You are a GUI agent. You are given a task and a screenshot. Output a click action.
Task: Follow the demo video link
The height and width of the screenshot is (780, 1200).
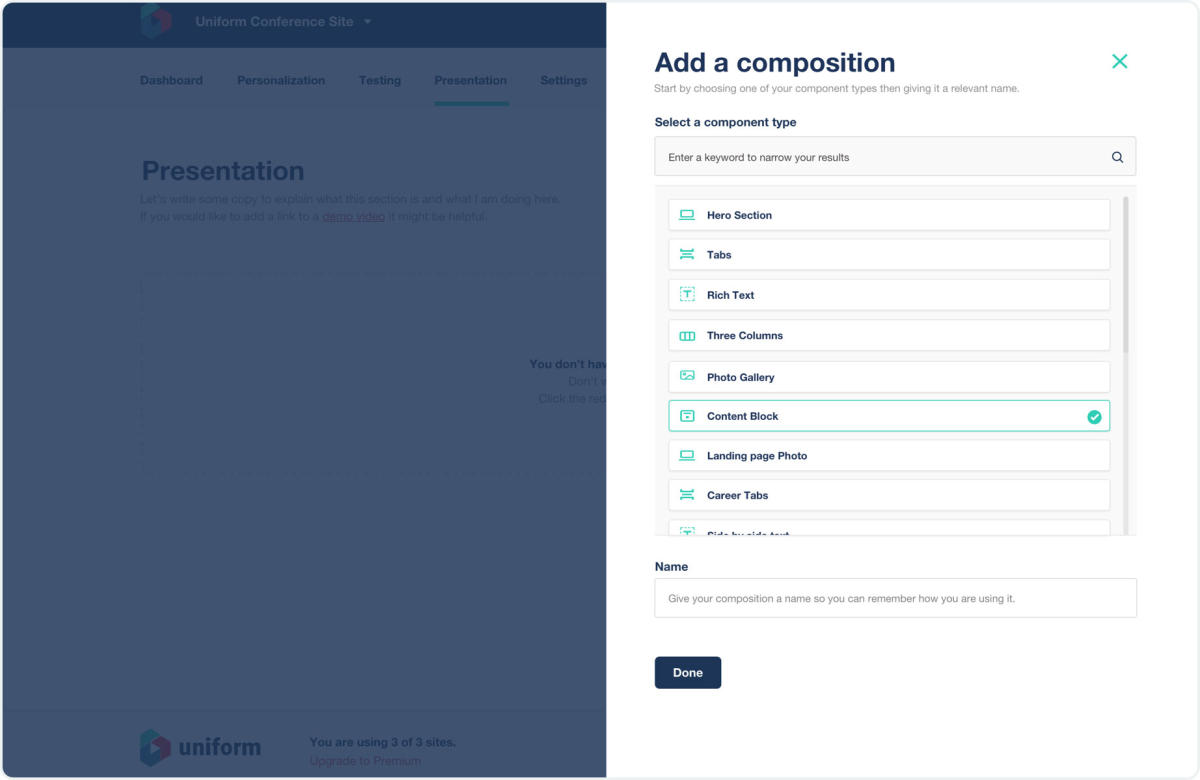click(353, 216)
